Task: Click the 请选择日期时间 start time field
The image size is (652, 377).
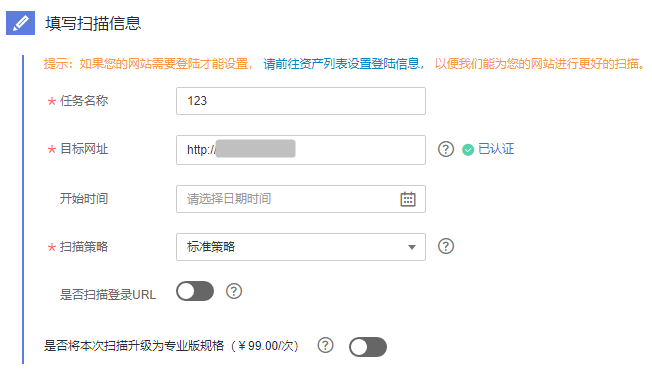Action: pyautogui.click(x=301, y=199)
